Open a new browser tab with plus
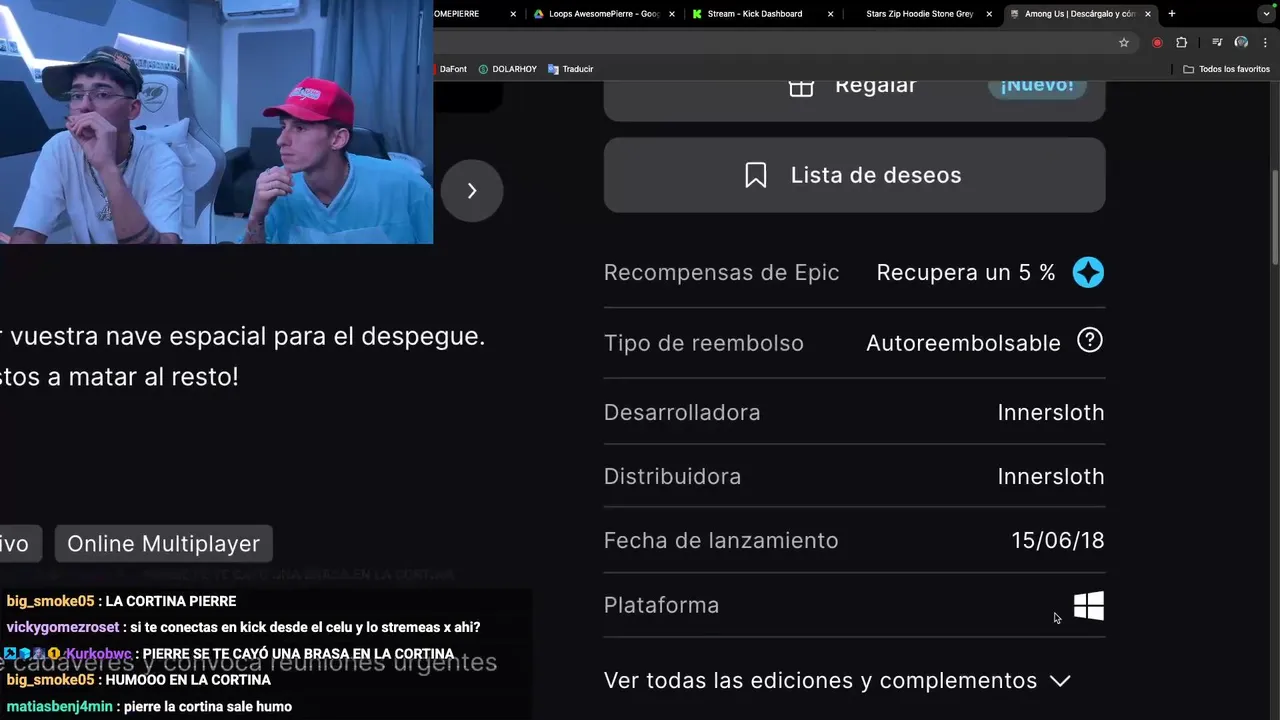This screenshot has height=720, width=1280. click(x=1172, y=14)
